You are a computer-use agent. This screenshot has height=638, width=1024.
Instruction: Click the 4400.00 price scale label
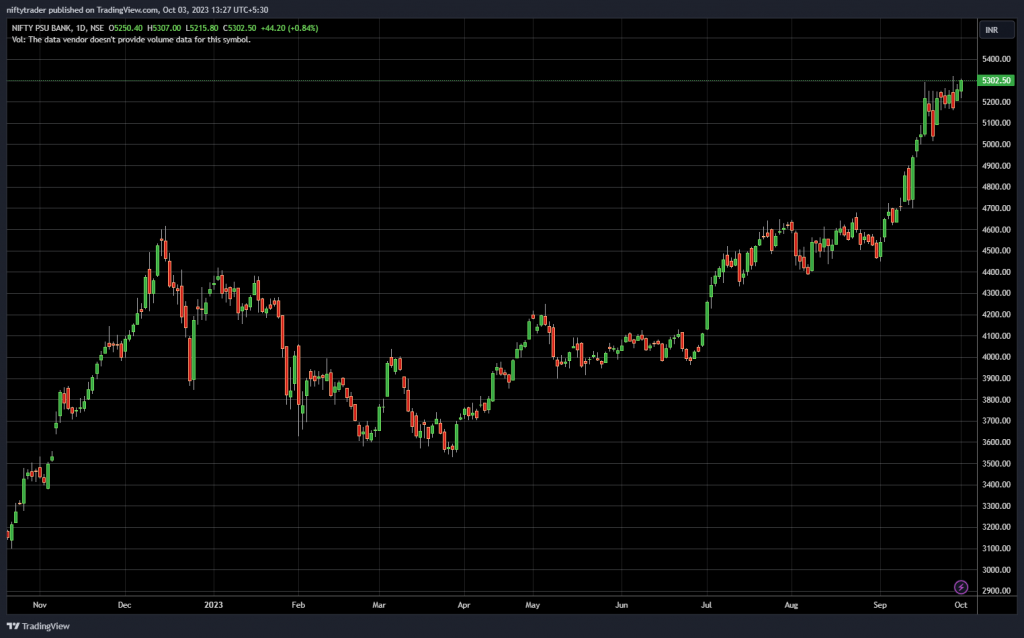[996, 272]
